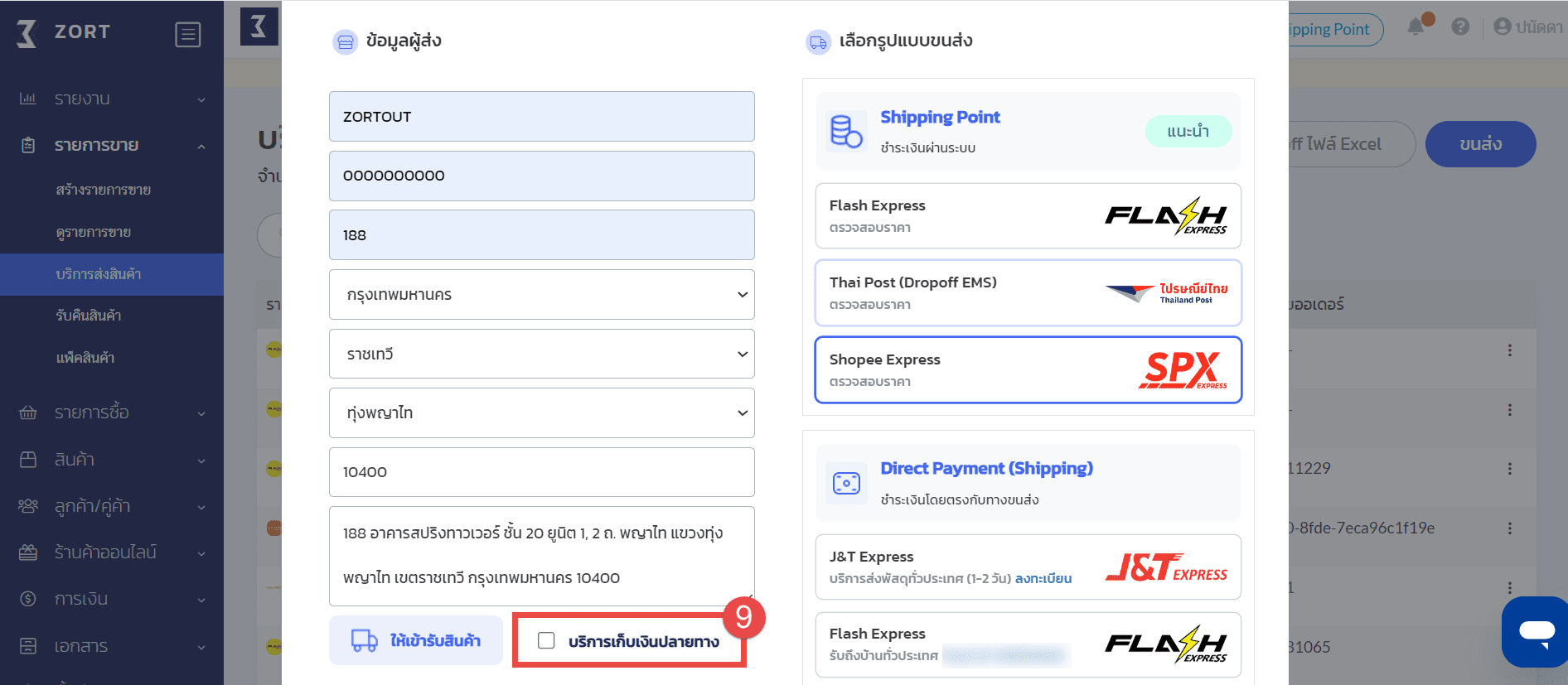Screen dimensions: 1568x685
Task: Click the sender info icon beside ข้อมูลผู้ส่ง
Action: click(x=345, y=42)
